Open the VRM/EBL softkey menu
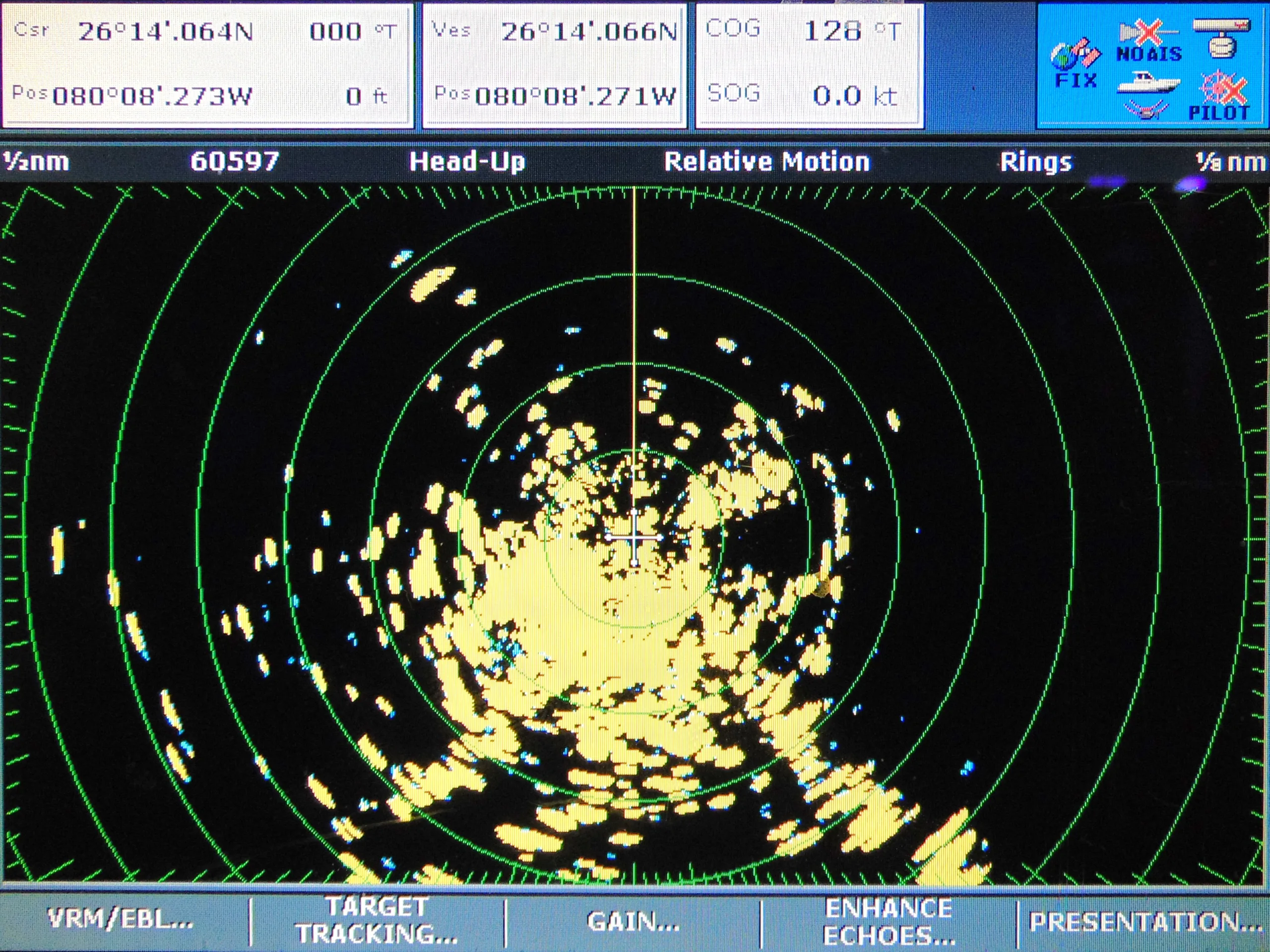 point(121,919)
